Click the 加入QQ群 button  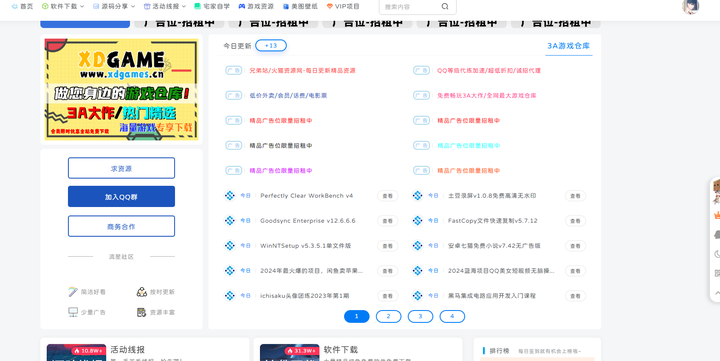(x=121, y=197)
